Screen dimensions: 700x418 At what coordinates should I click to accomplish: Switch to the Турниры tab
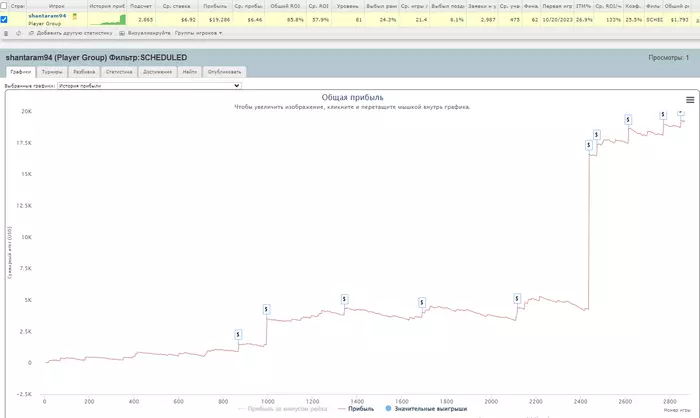tap(52, 72)
